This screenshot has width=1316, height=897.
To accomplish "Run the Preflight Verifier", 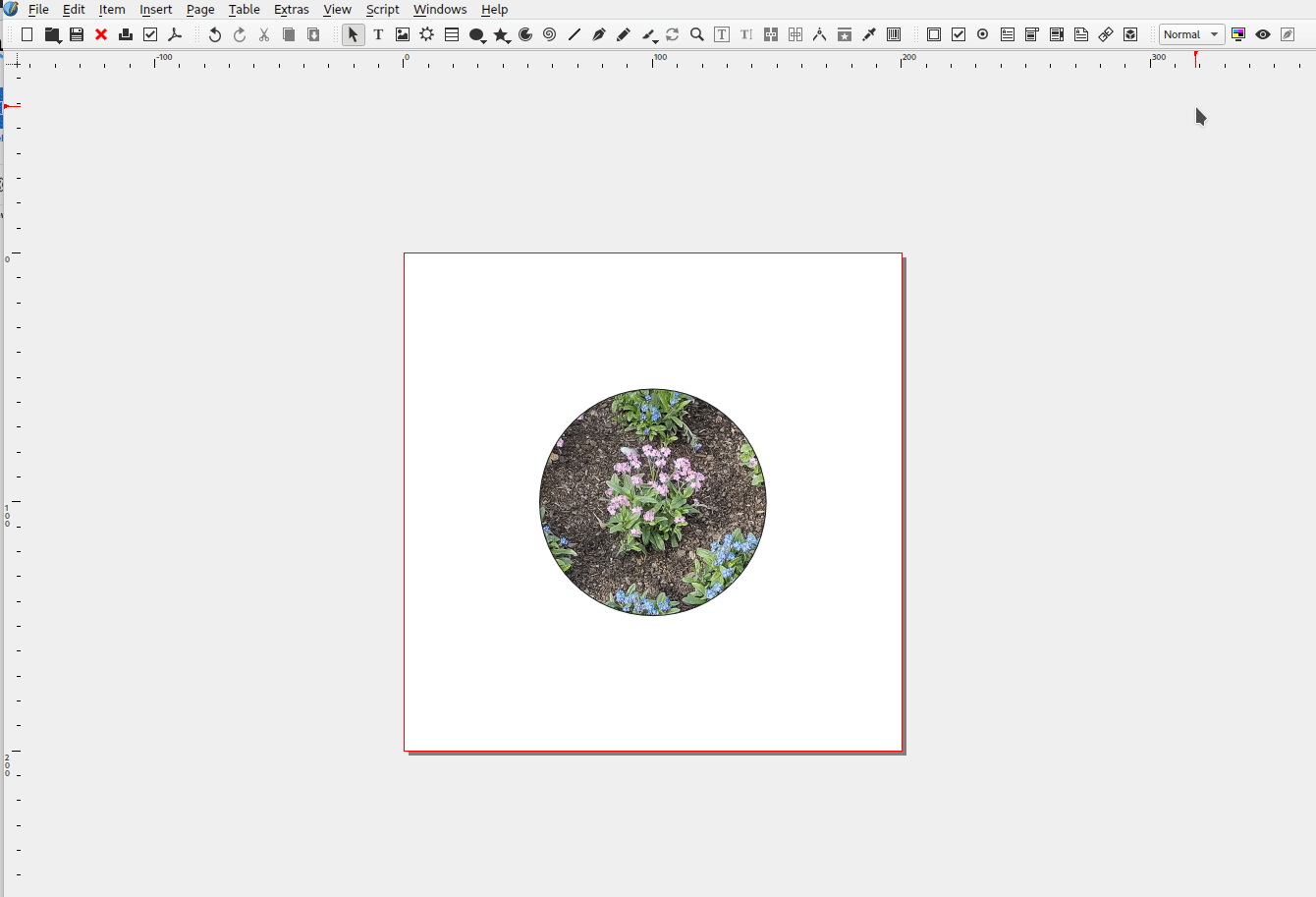I will pyautogui.click(x=149, y=33).
